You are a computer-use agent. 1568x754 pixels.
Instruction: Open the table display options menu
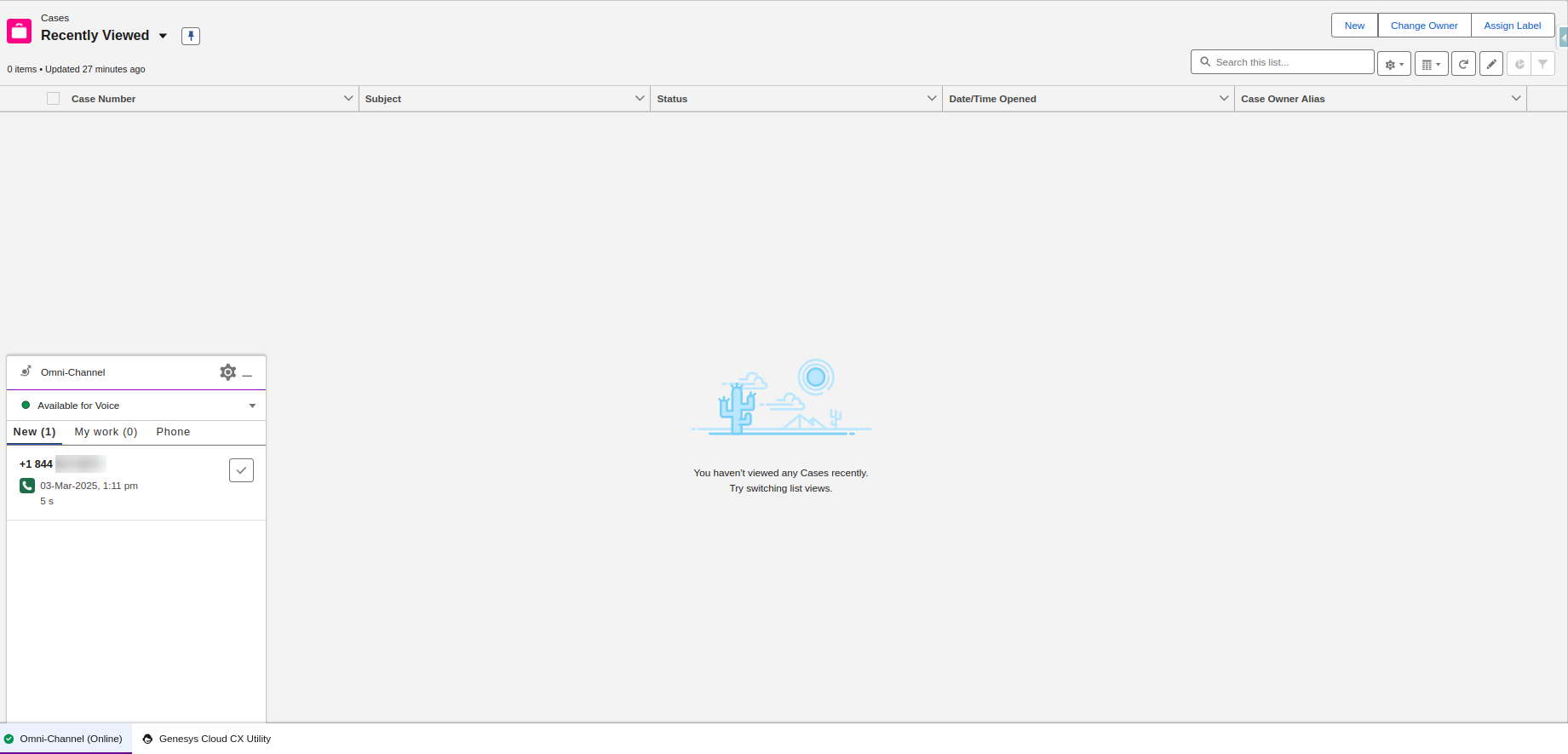tap(1431, 64)
